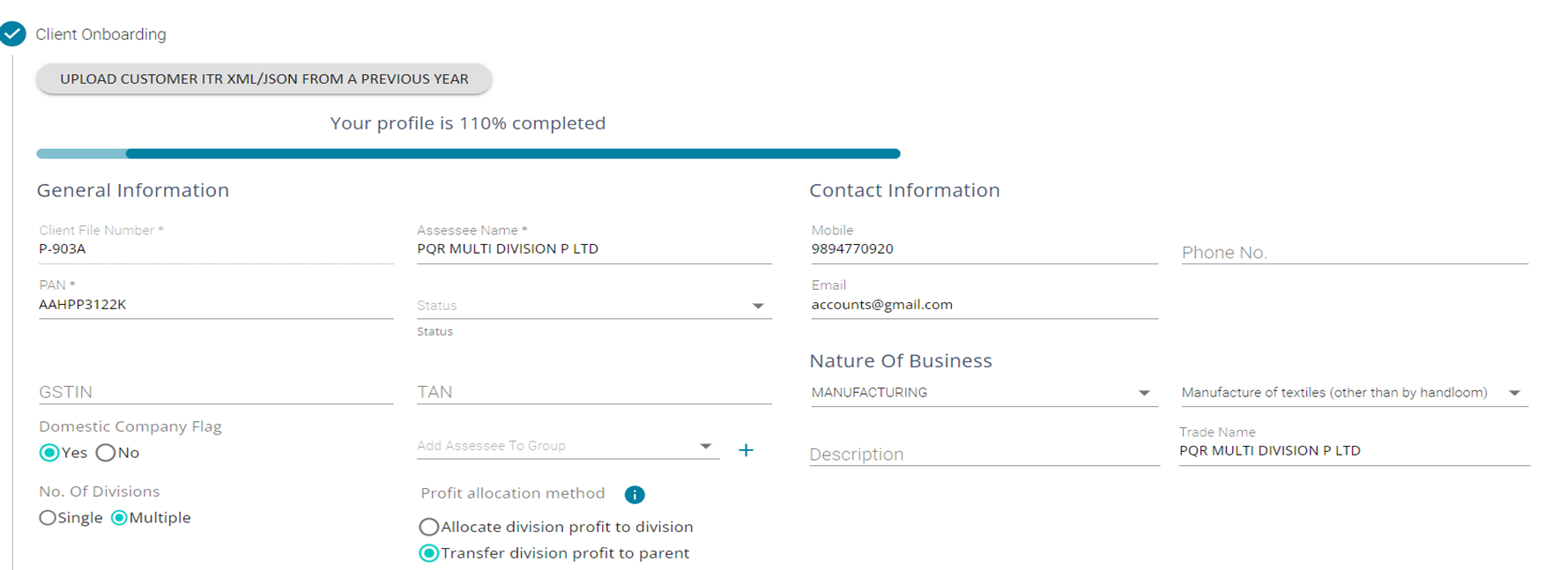
Task: Click Upload Customer ITR XML/JSON button
Action: coord(264,79)
